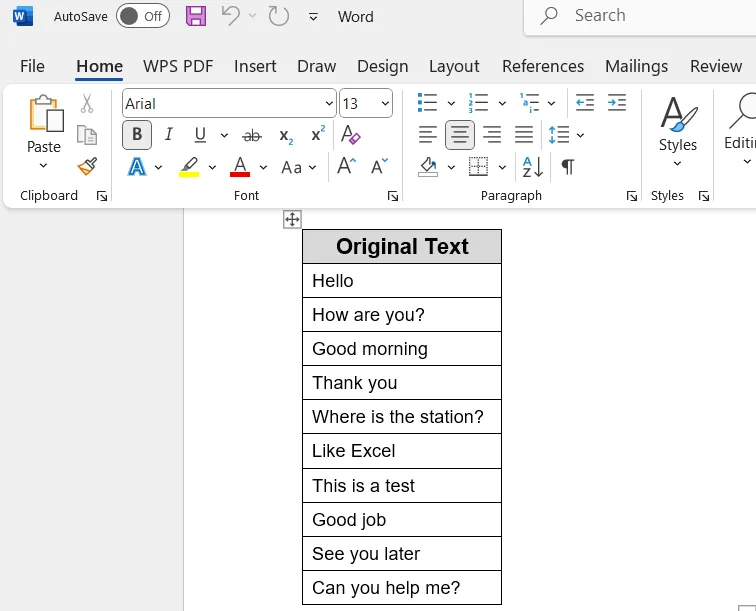Sort text with A-Z icon

coord(533,167)
